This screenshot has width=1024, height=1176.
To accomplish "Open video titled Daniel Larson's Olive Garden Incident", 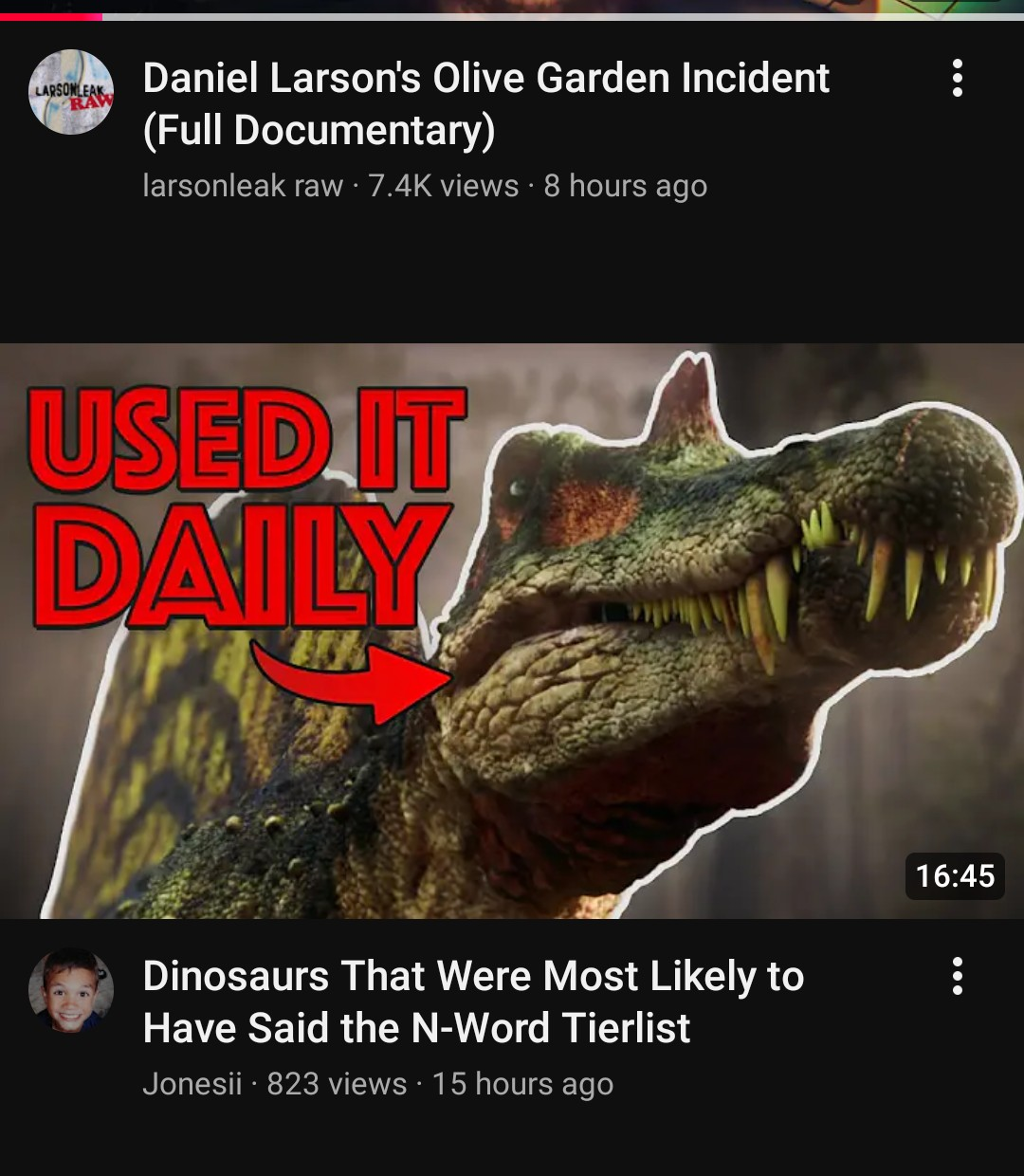I will click(485, 104).
